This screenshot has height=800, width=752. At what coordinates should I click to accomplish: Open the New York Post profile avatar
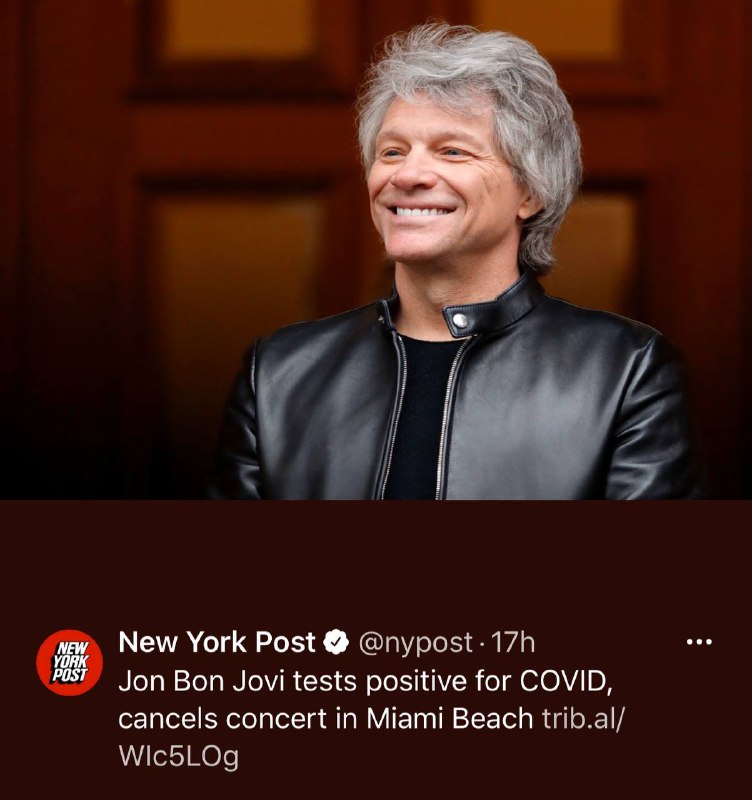(x=69, y=662)
